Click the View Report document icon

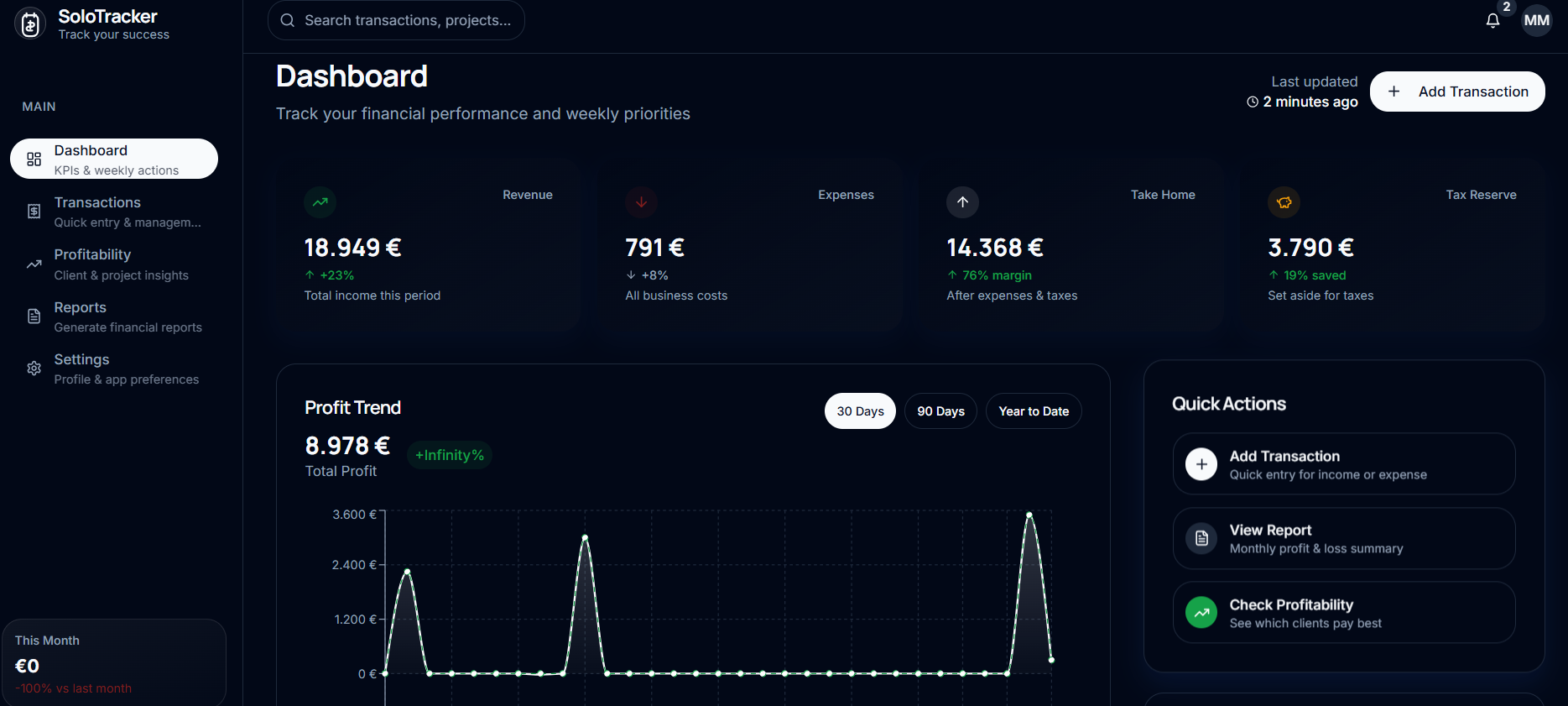click(1201, 538)
